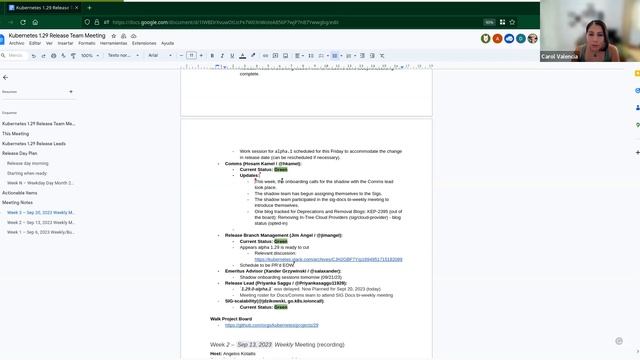Screen dimensions: 640x360
Task: Click the first collaborator avatar
Action: pyautogui.click(x=485, y=38)
